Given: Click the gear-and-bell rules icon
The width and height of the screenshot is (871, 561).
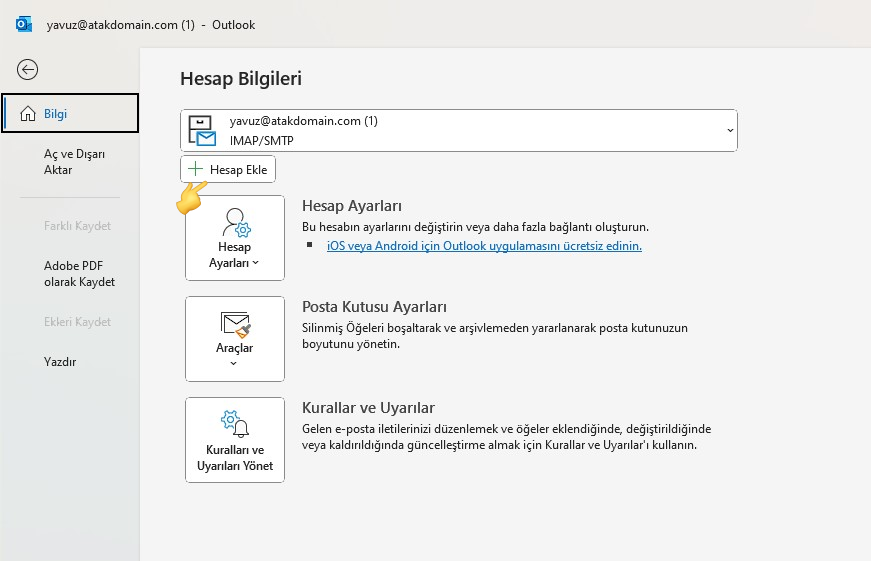Looking at the screenshot, I should tap(235, 424).
